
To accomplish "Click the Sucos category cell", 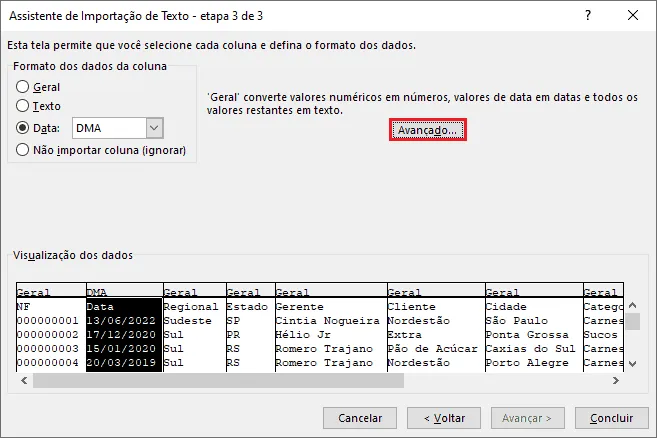I will tap(600, 334).
